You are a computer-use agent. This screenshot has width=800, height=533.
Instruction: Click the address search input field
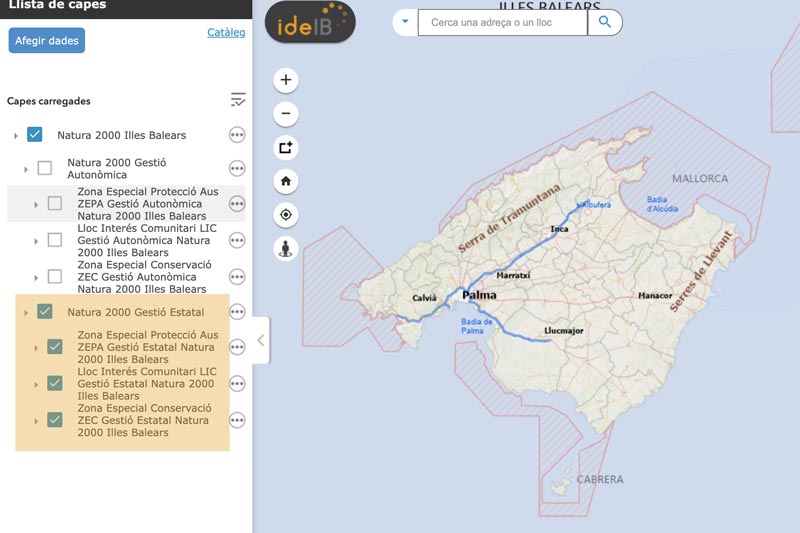tap(502, 22)
